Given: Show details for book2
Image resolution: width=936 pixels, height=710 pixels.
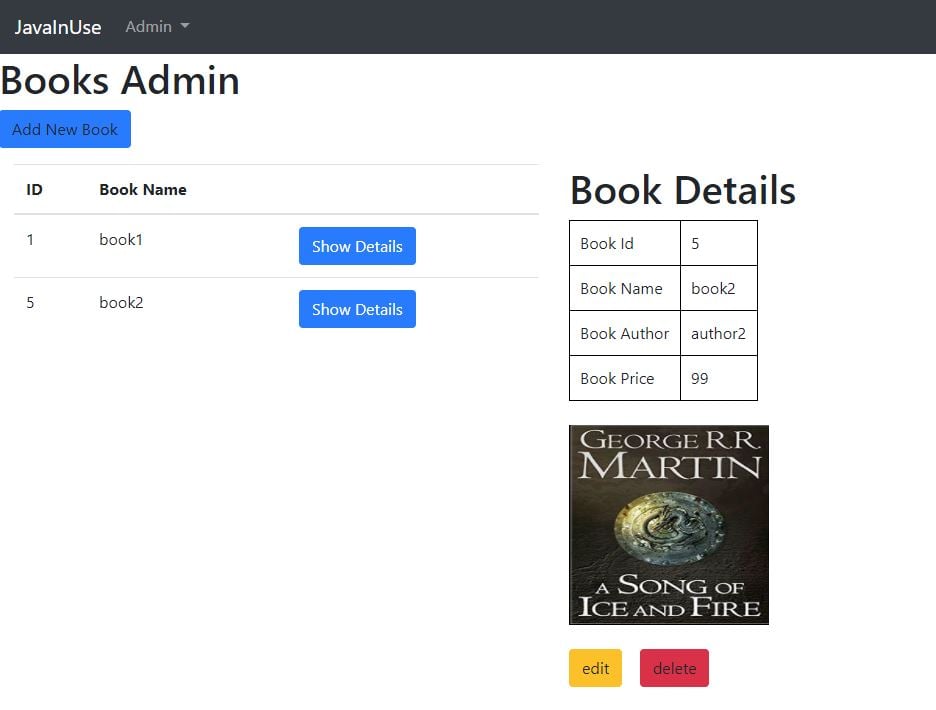Looking at the screenshot, I should click(x=357, y=309).
